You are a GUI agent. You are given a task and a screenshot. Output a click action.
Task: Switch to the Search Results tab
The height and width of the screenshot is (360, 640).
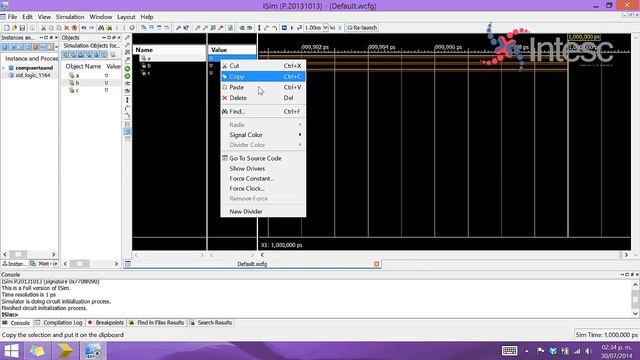pyautogui.click(x=211, y=323)
